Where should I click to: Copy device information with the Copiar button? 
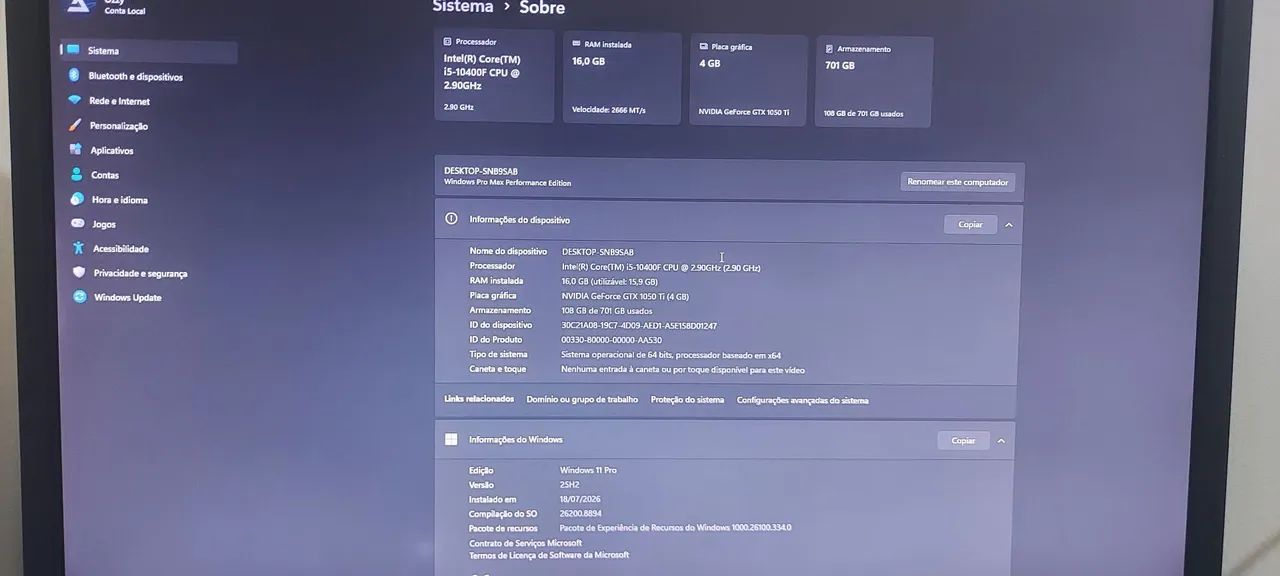[971, 224]
